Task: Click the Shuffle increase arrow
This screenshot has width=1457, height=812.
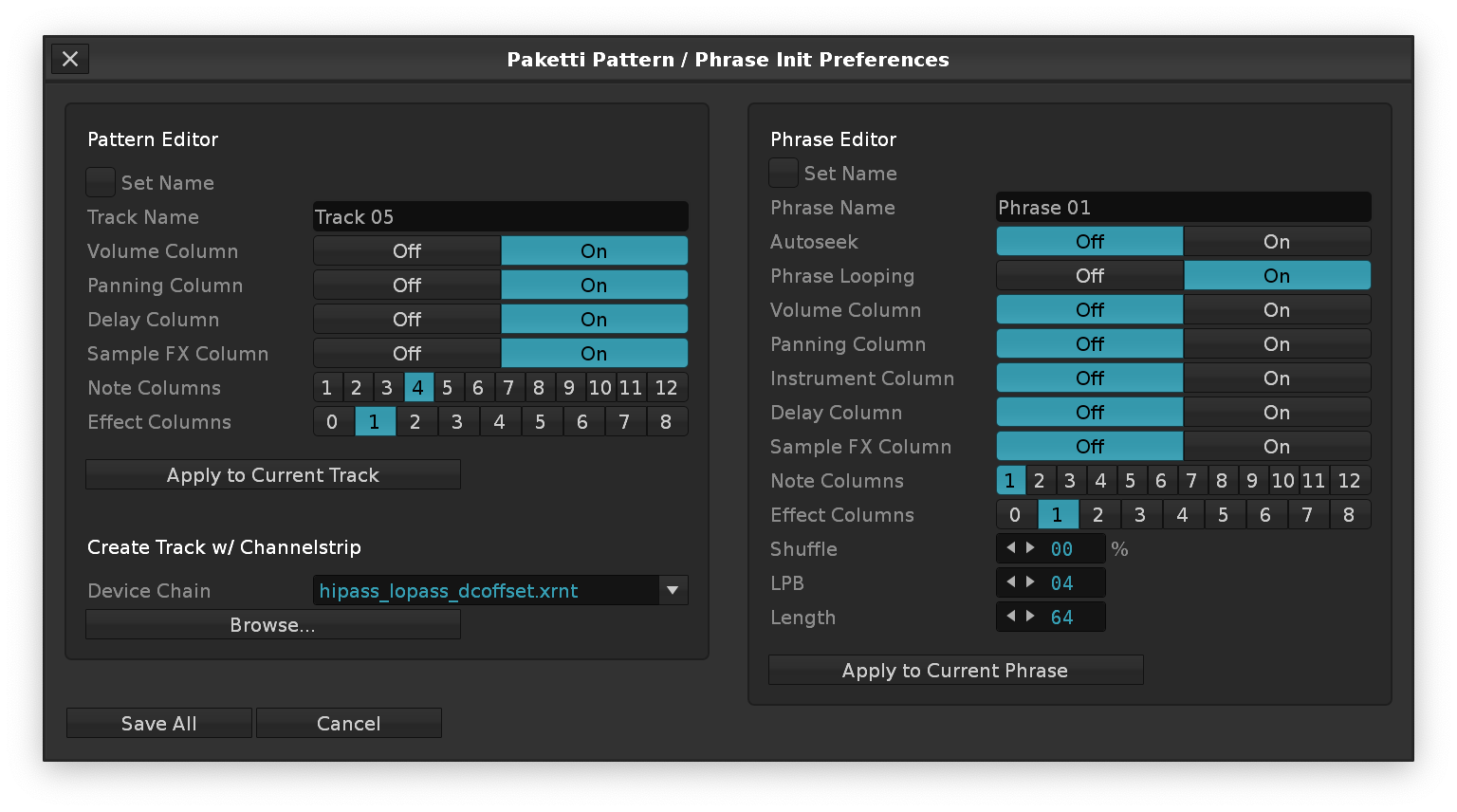Action: [1030, 548]
